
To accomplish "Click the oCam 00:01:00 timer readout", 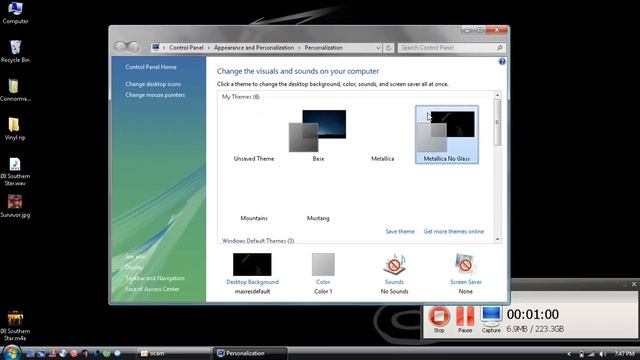I will click(x=533, y=314).
